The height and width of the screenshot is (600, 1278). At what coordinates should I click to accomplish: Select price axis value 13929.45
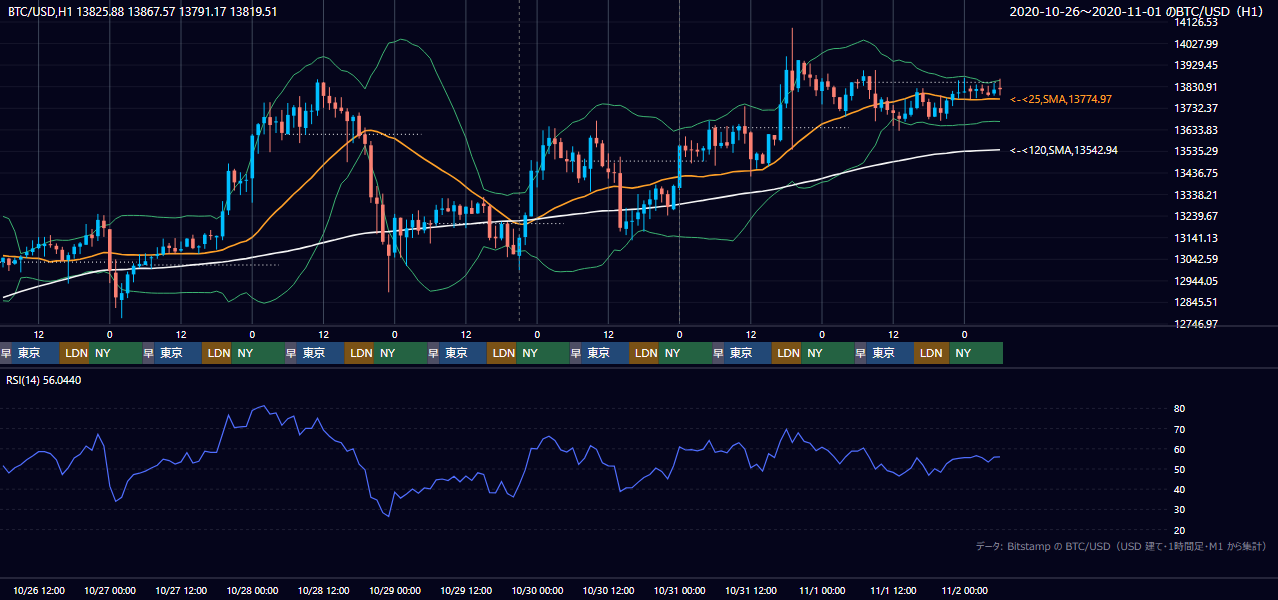[1196, 65]
